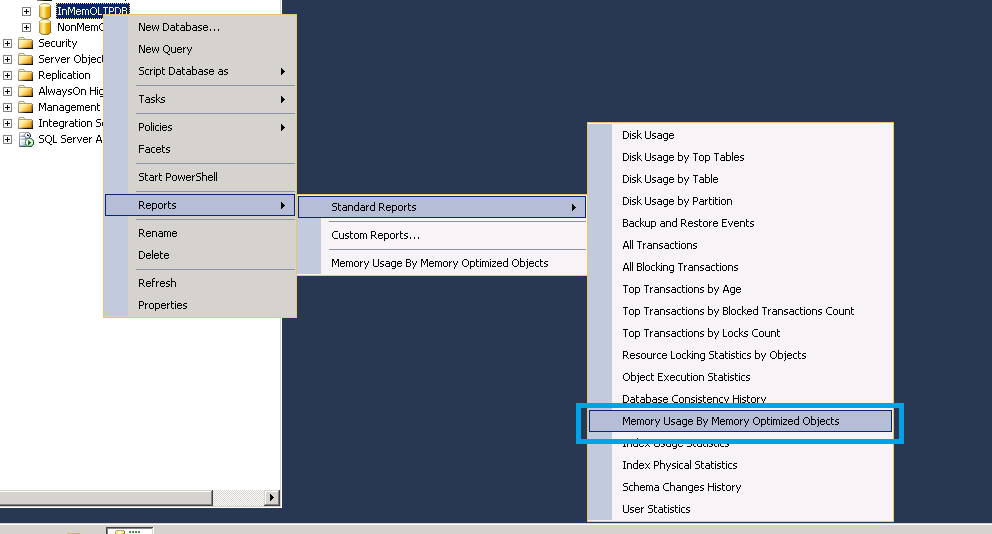
Task: Click the Management folder icon
Action: pos(25,107)
